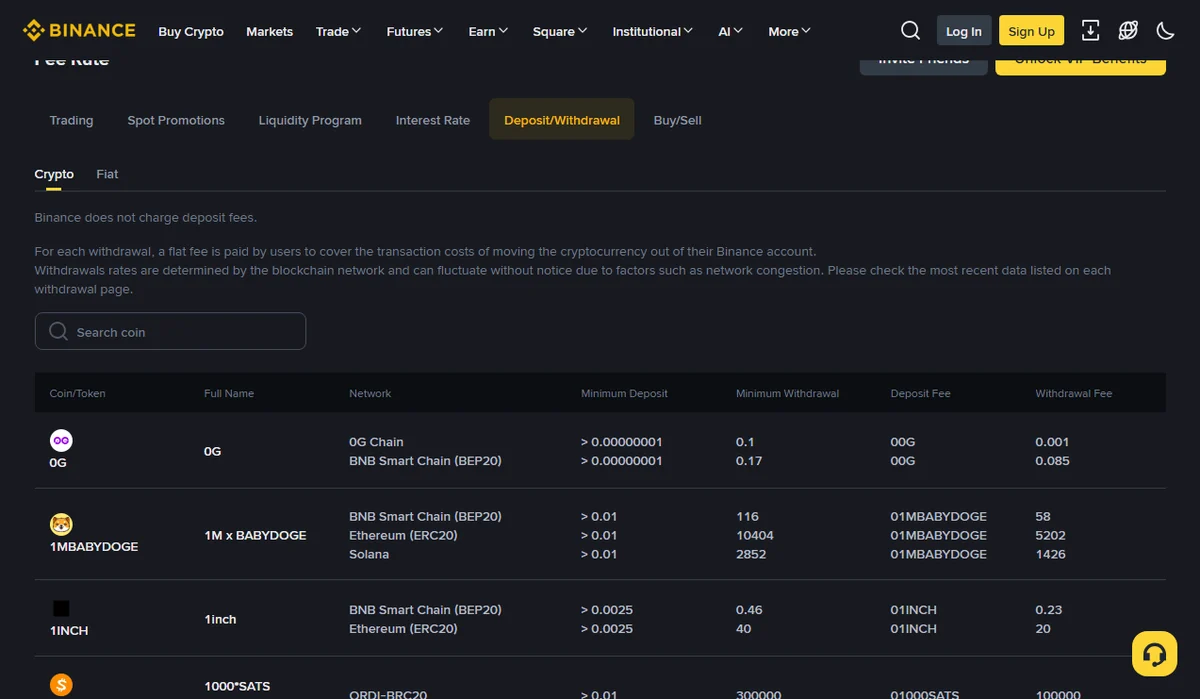
Task: Switch to the Spot Promotions tab
Action: [176, 120]
